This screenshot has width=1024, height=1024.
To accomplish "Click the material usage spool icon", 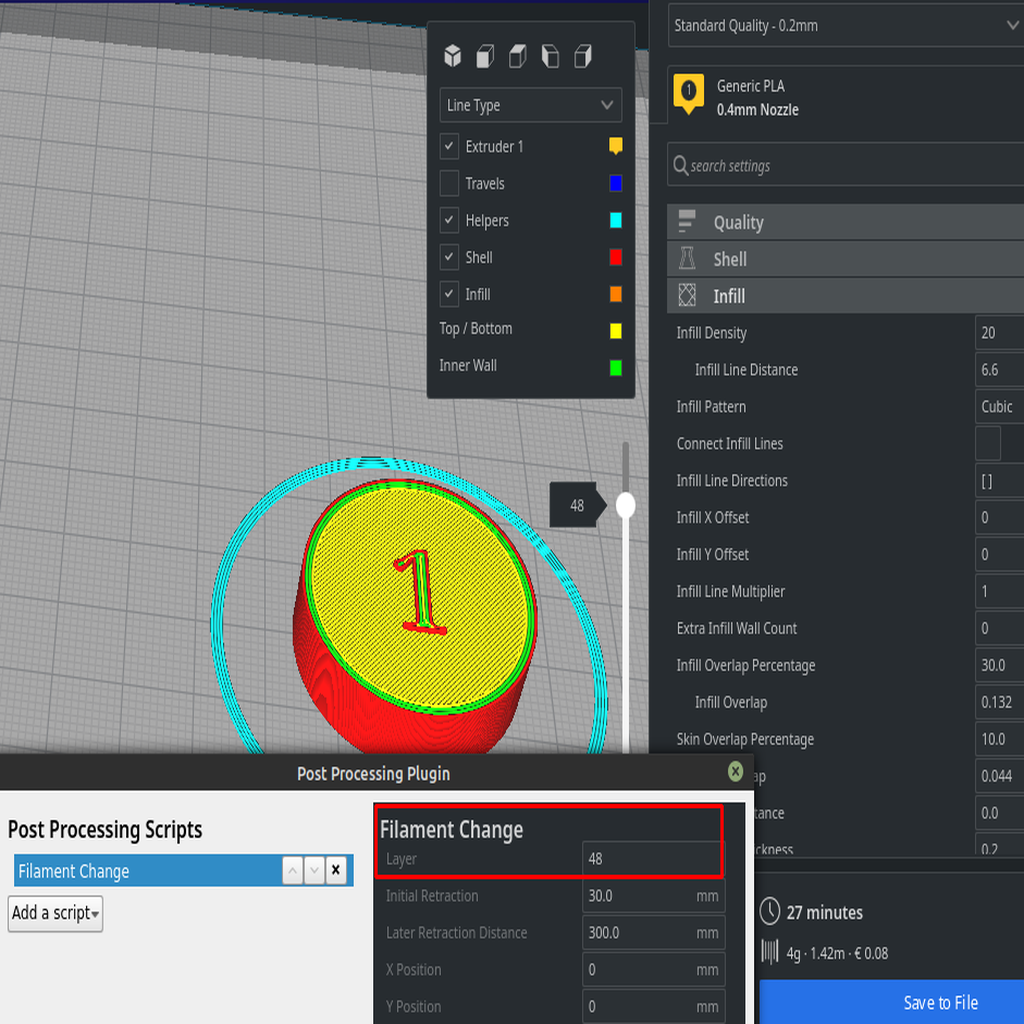I will pos(769,952).
